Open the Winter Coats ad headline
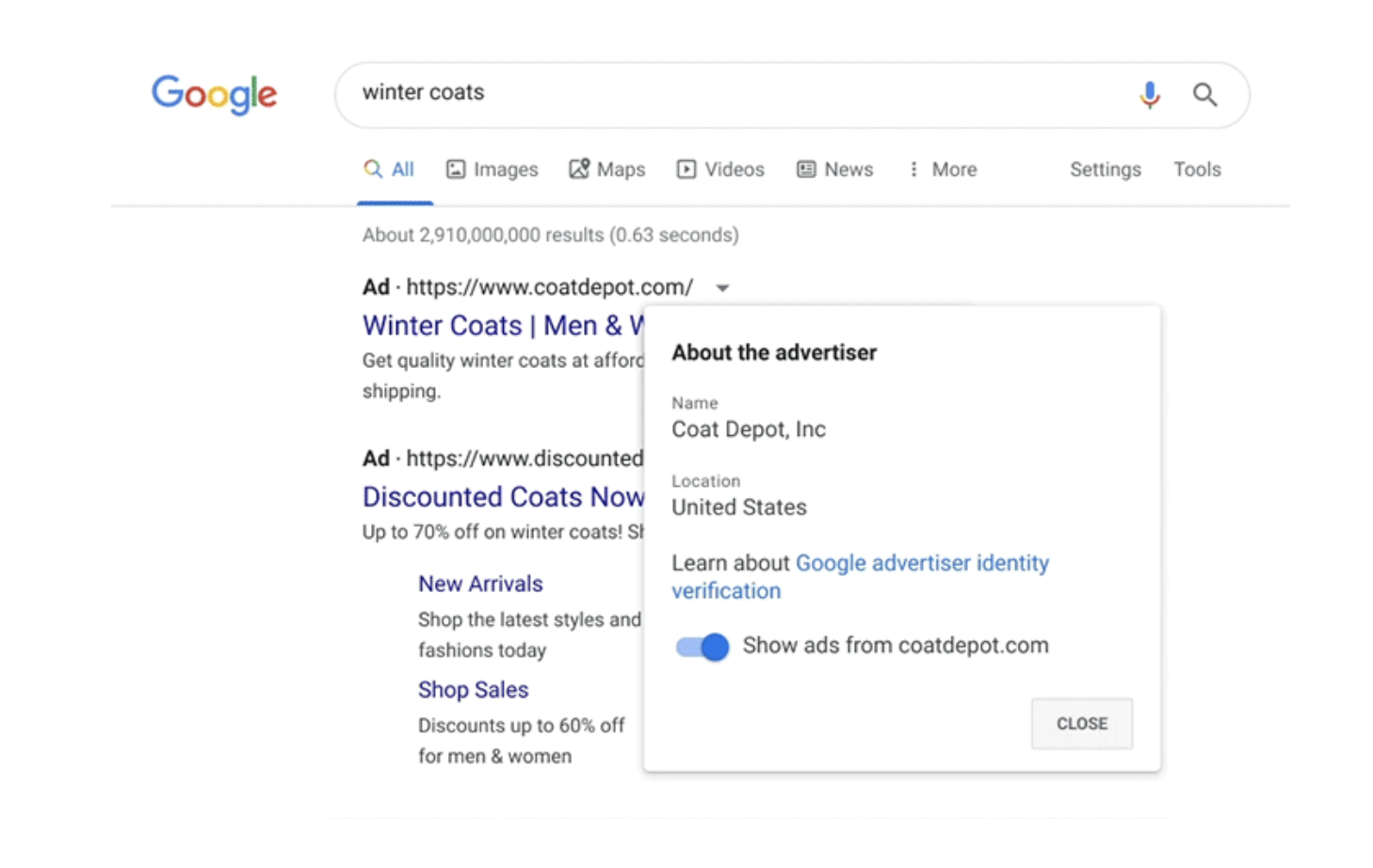This screenshot has height=868, width=1373. (x=504, y=326)
